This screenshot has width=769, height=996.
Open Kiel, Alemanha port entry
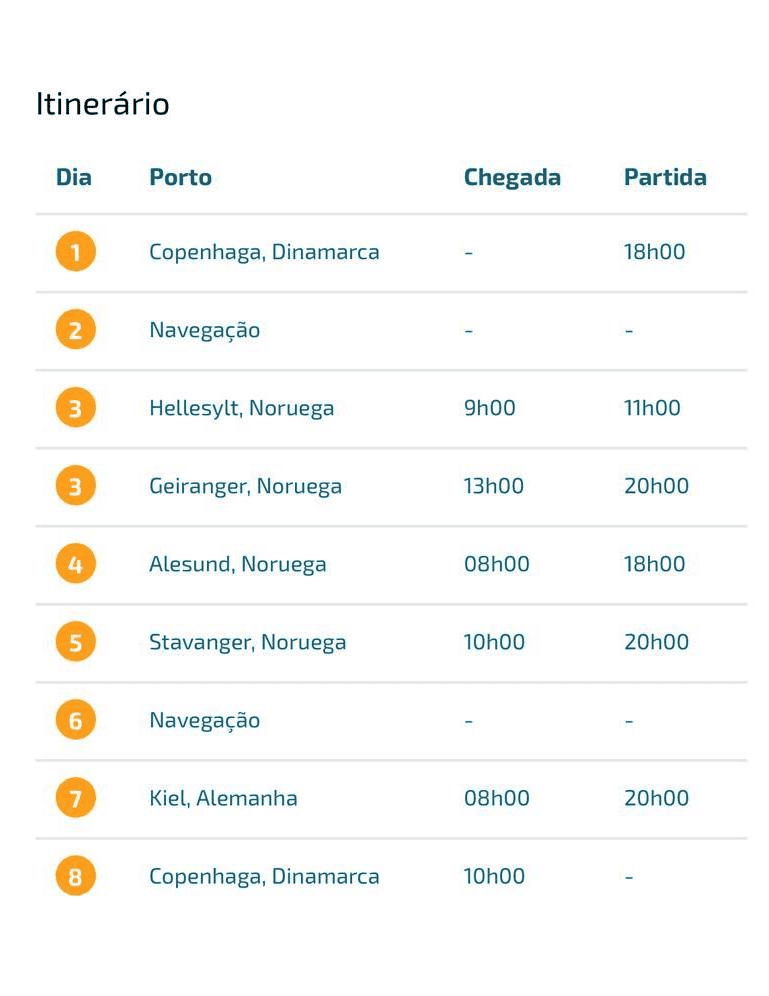coord(223,798)
